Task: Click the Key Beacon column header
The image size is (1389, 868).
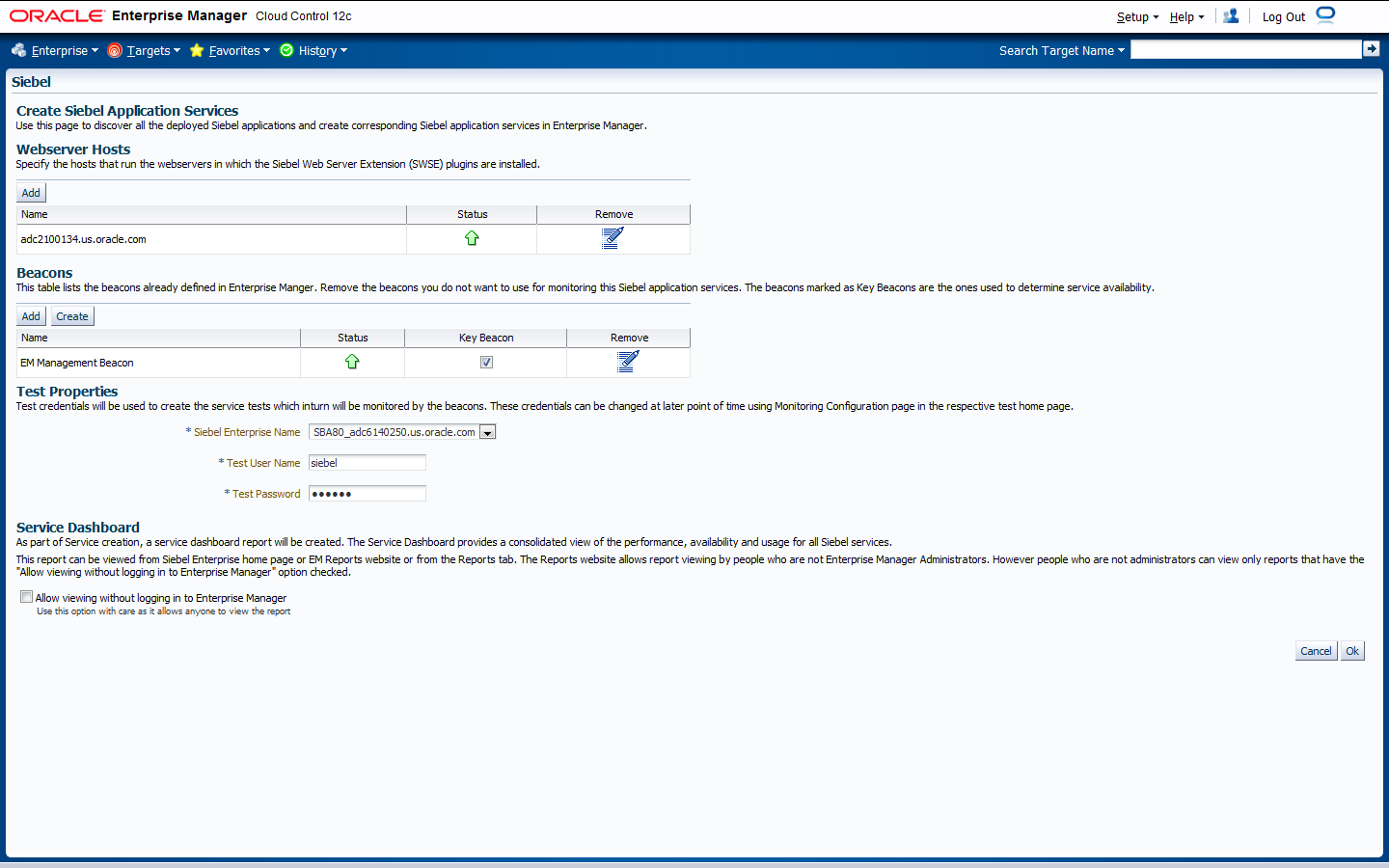Action: pos(486,338)
